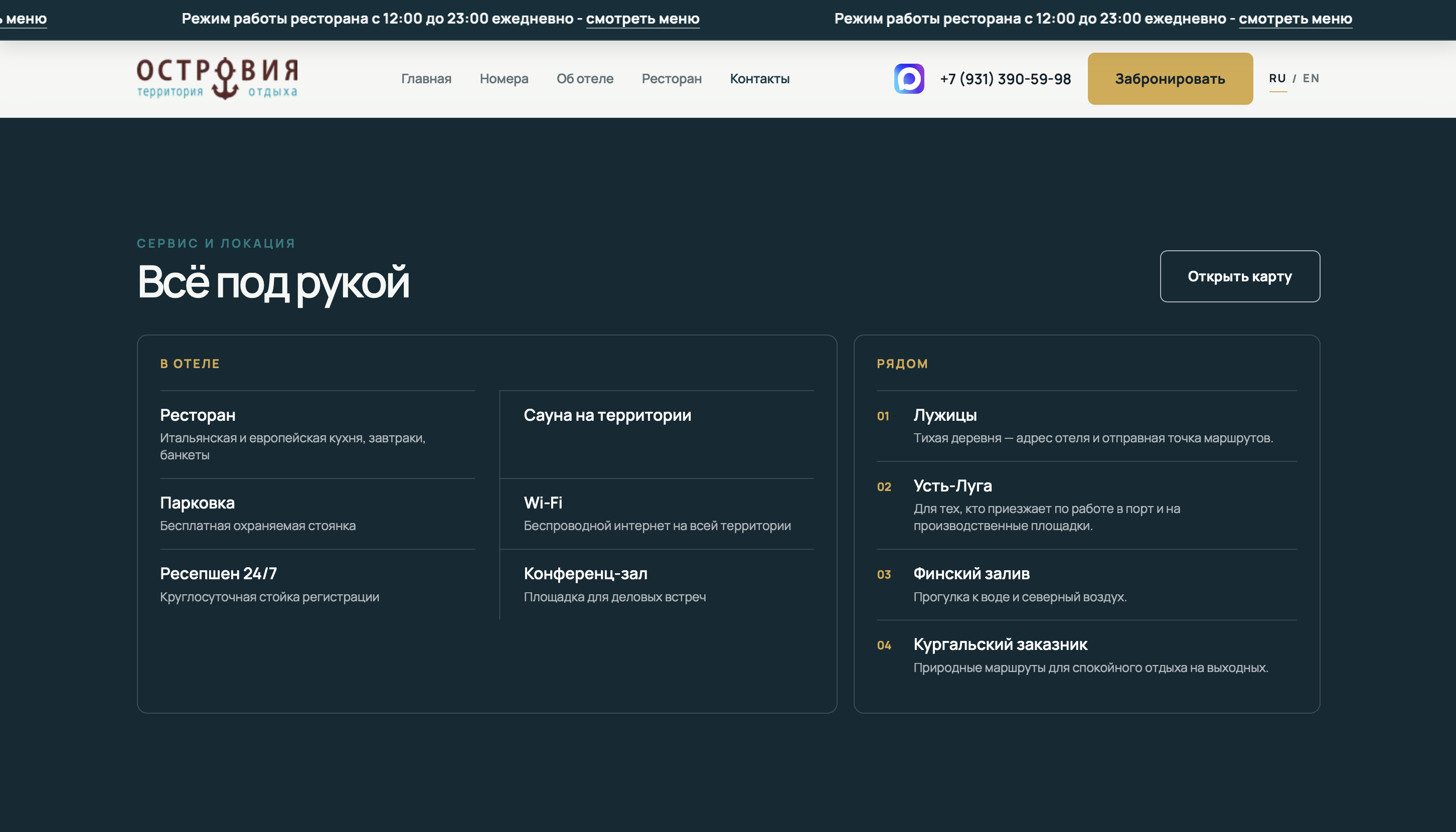
Task: Select the Ресепшен 24/7 title
Action: [x=218, y=574]
